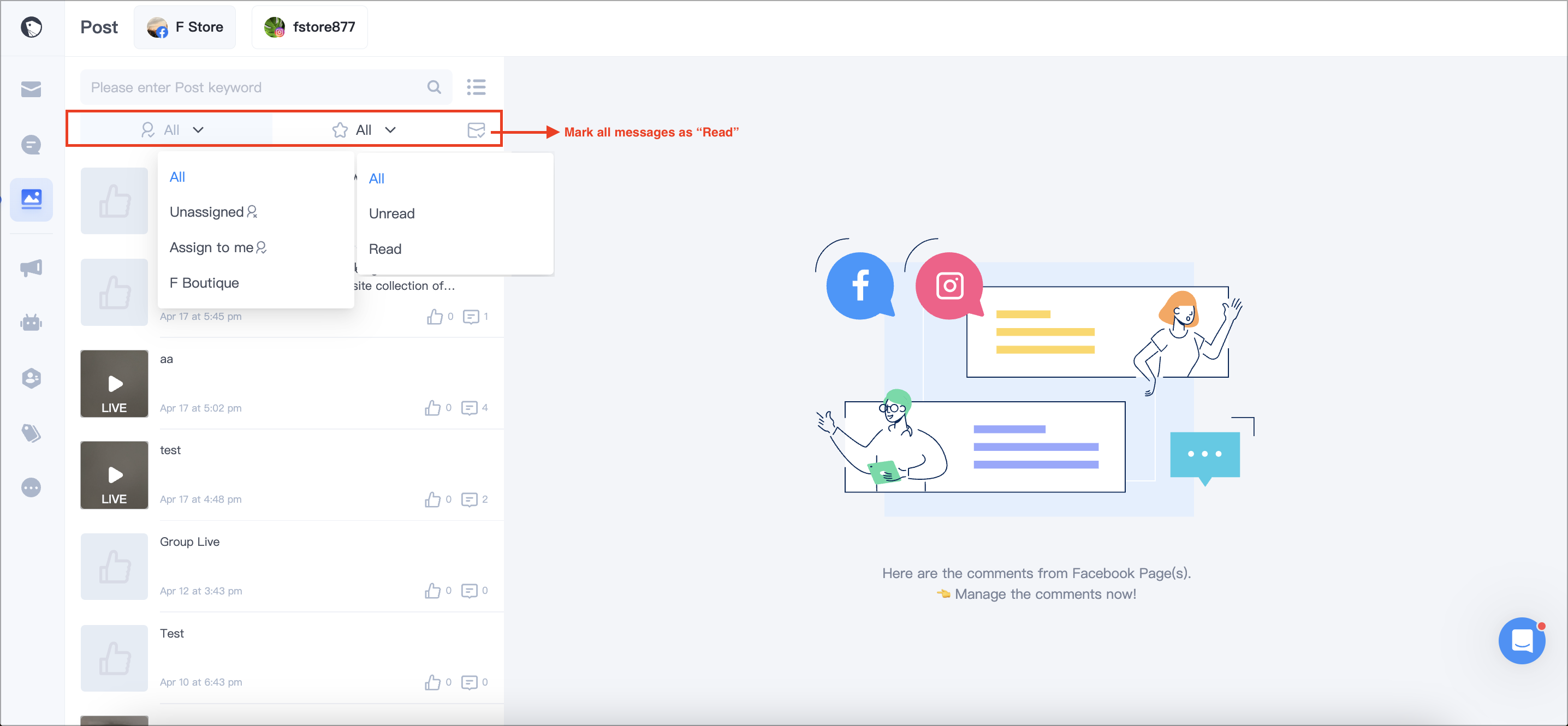Screen dimensions: 1568x726
Task: Open the chat messages sidebar icon
Action: (x=31, y=145)
